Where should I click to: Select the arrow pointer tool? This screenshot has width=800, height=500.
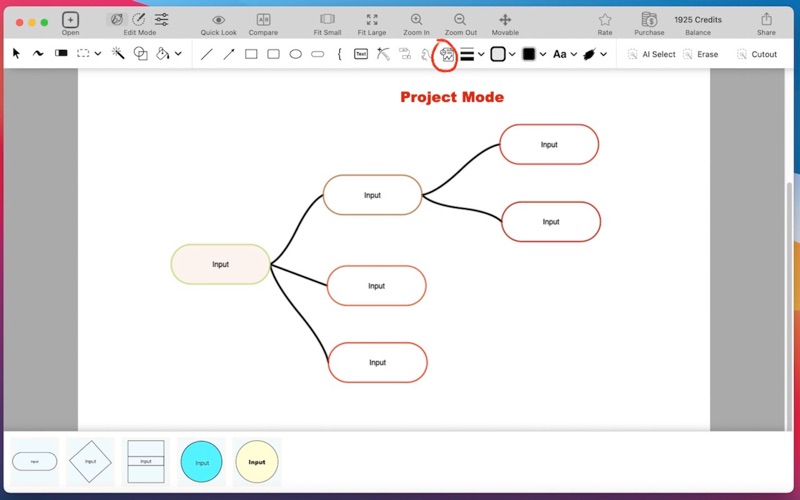(x=16, y=54)
